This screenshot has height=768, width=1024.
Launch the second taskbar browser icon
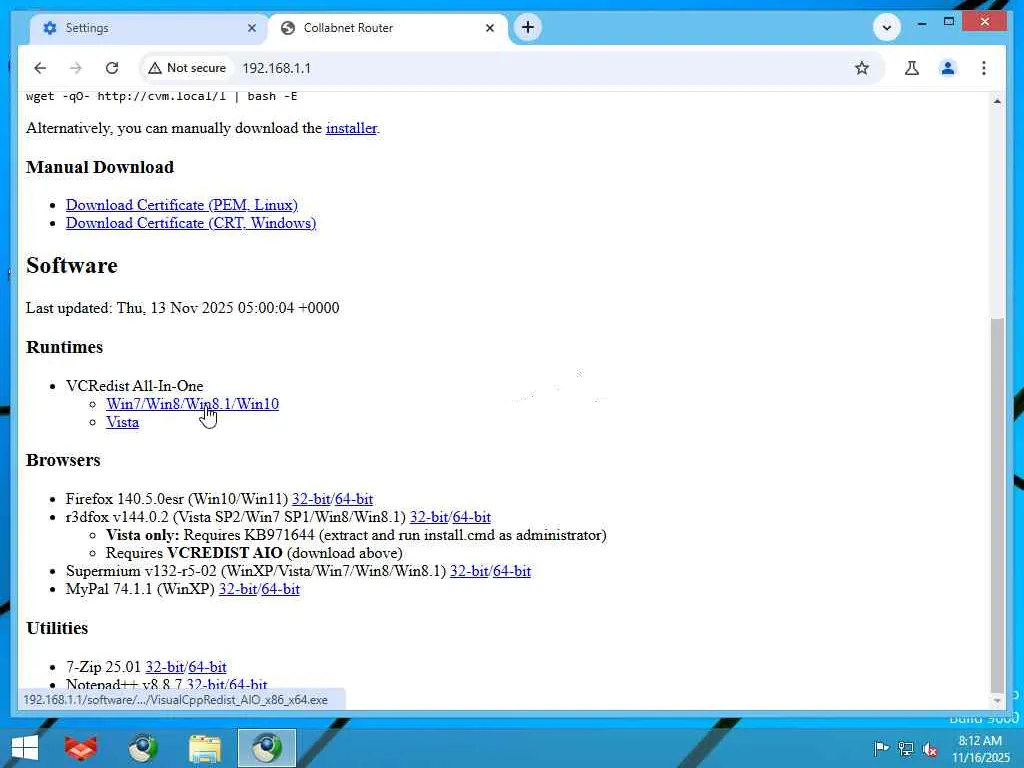[x=143, y=748]
